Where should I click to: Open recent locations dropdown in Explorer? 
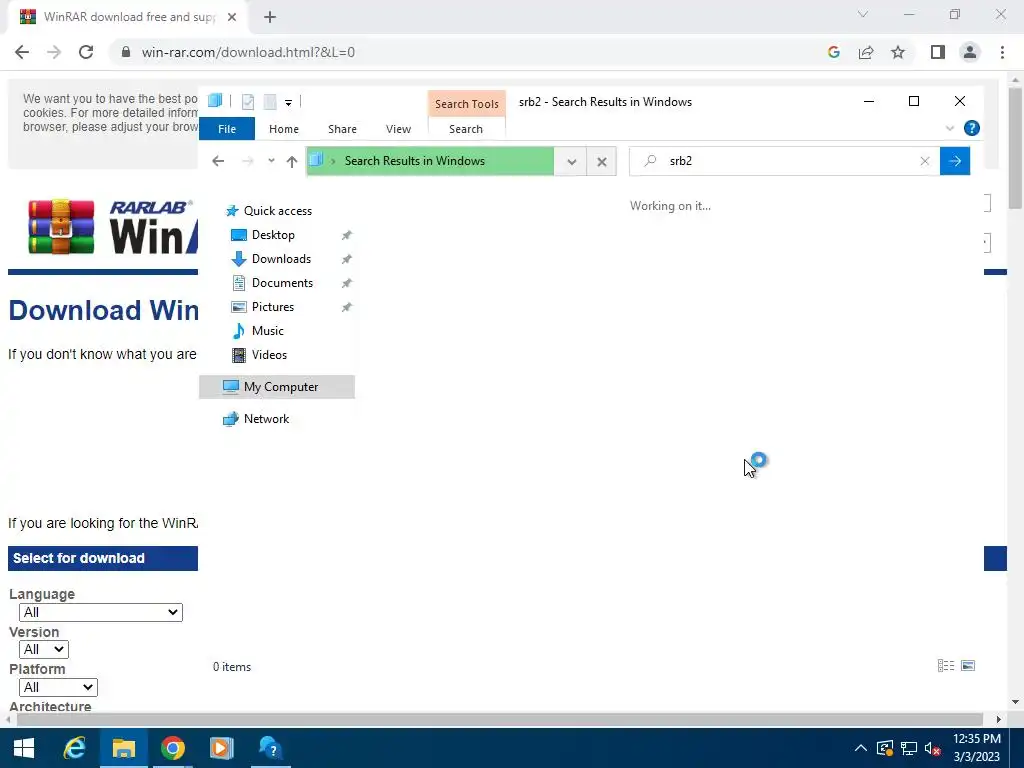tap(271, 161)
